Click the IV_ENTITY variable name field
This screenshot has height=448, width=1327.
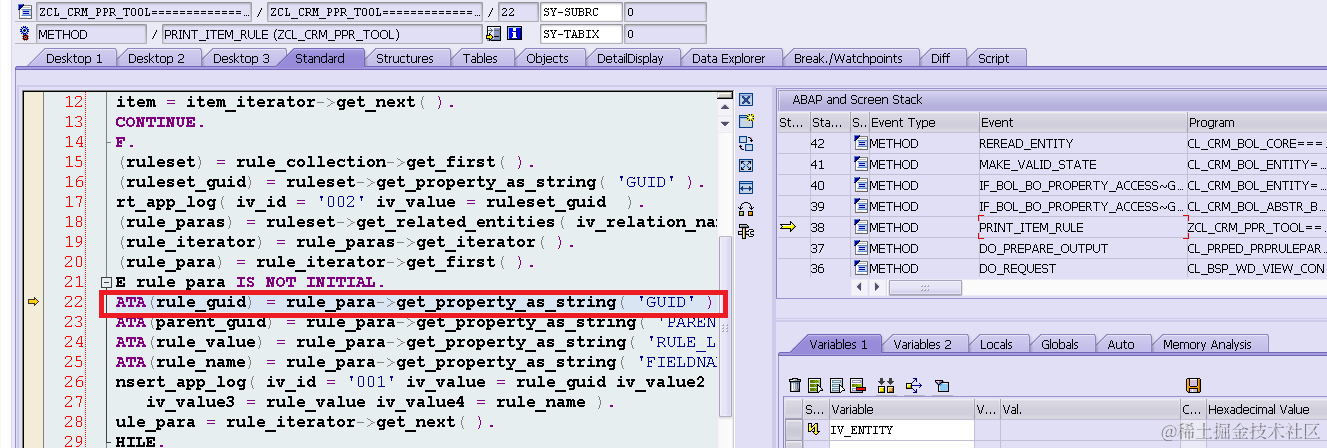click(901, 429)
